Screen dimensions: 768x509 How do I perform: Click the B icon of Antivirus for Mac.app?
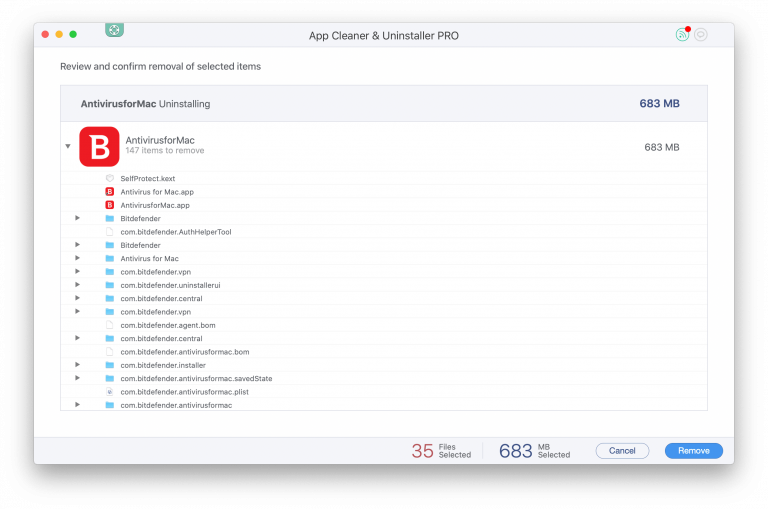110,192
